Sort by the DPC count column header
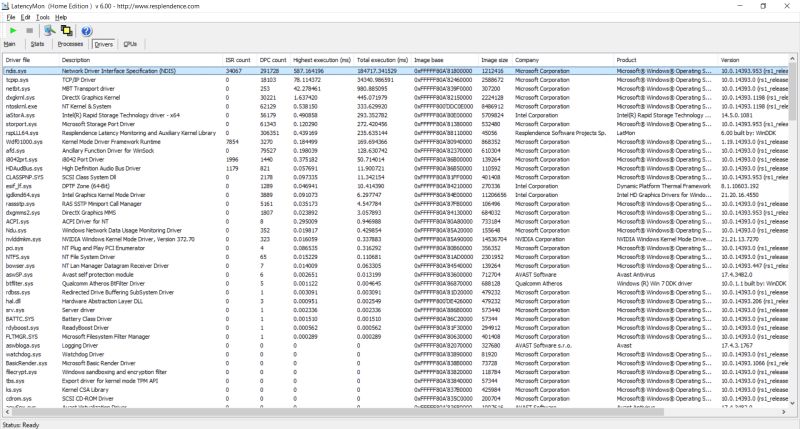 [x=273, y=60]
